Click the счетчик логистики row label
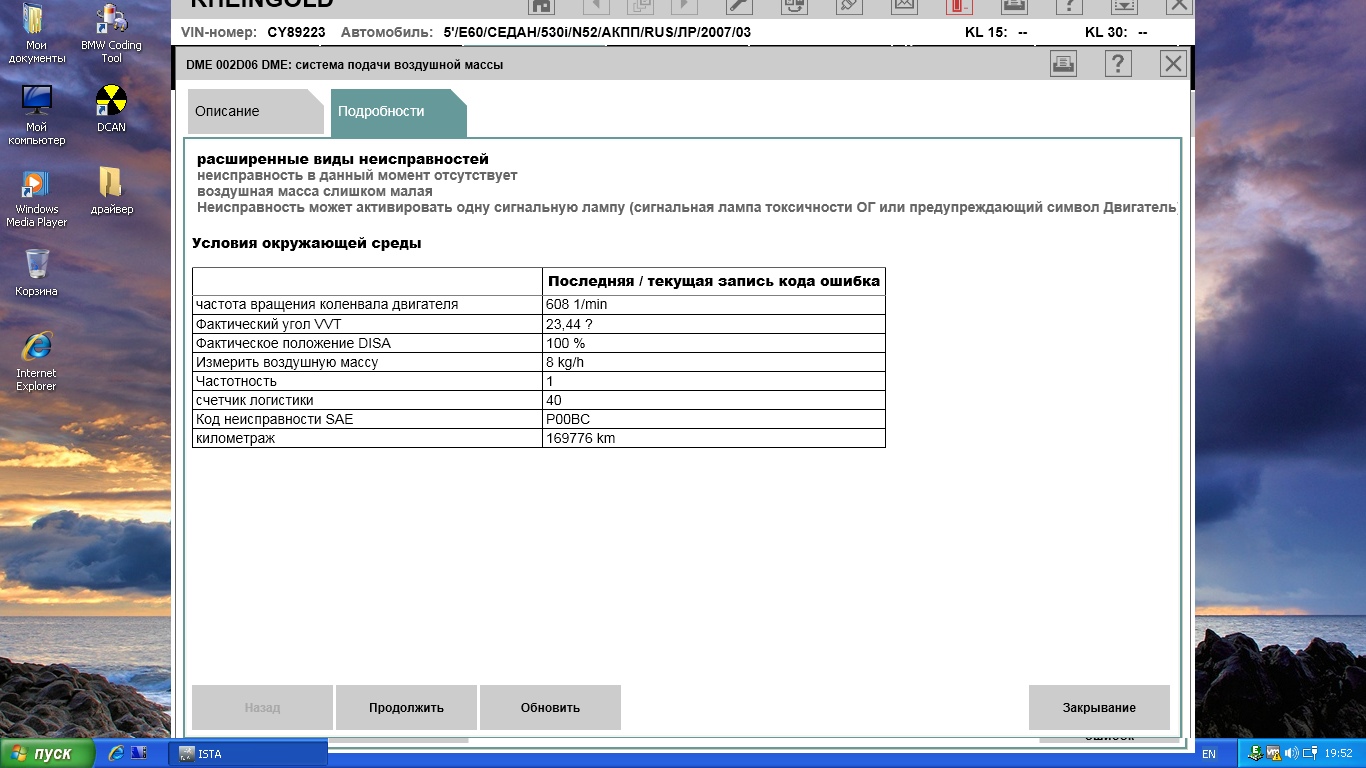 [254, 400]
